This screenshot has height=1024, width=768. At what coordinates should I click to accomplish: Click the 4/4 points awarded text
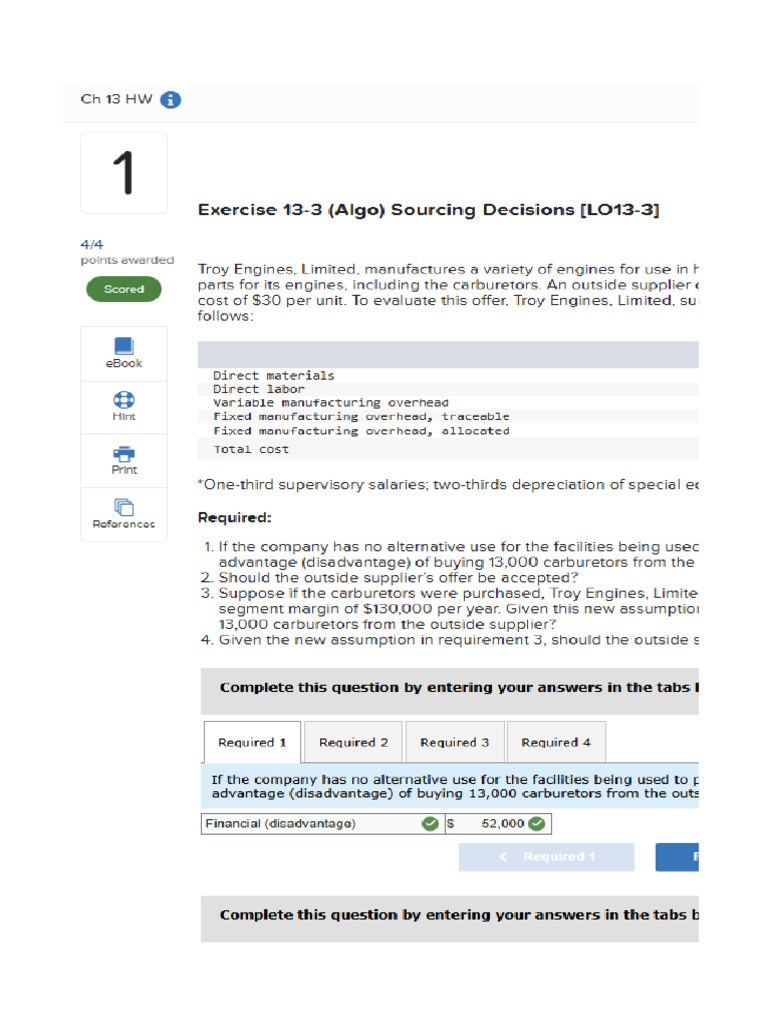tap(127, 252)
